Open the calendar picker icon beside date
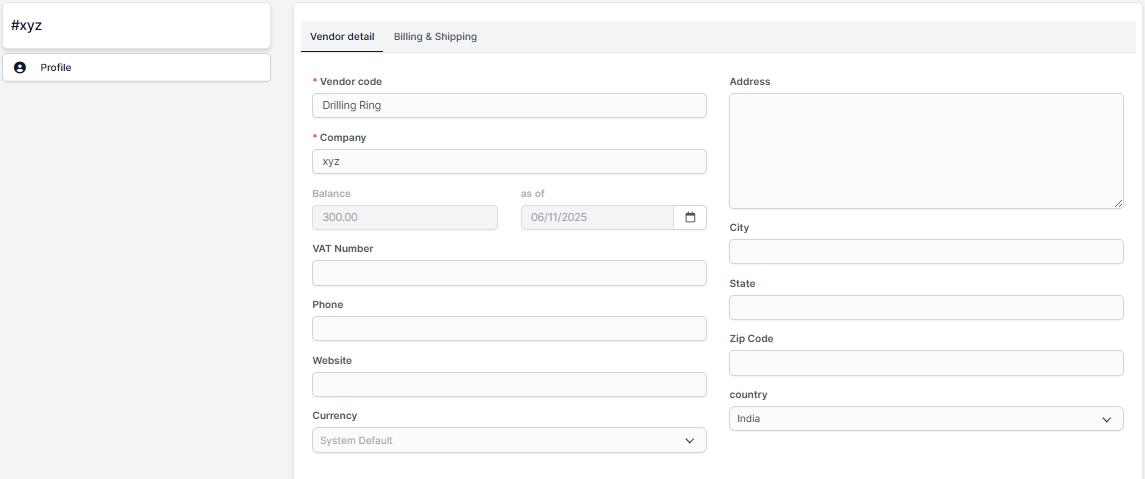1145x479 pixels. pos(690,217)
